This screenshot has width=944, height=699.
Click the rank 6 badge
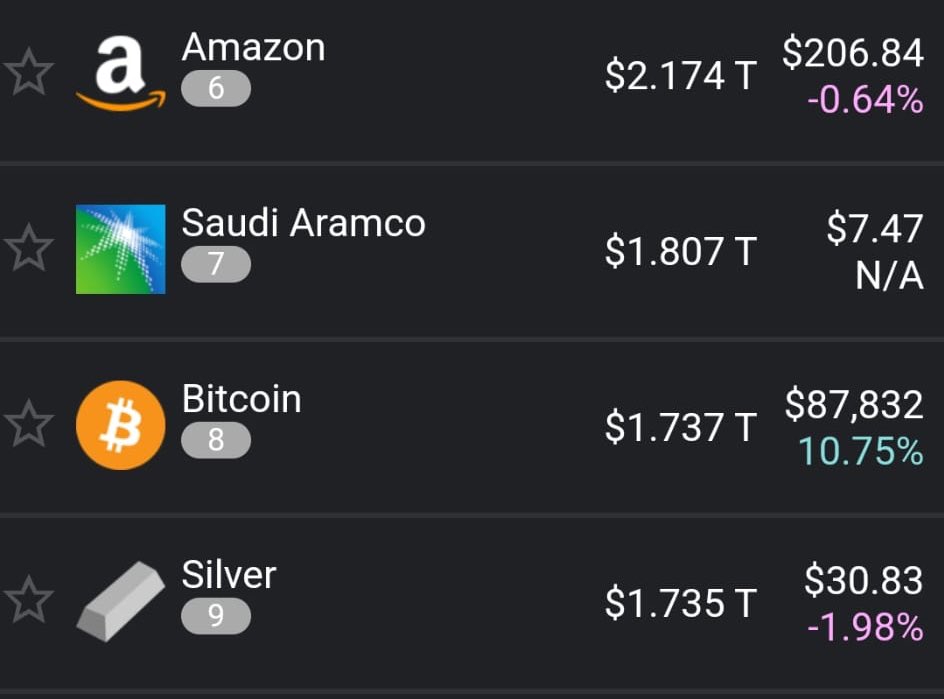click(216, 89)
